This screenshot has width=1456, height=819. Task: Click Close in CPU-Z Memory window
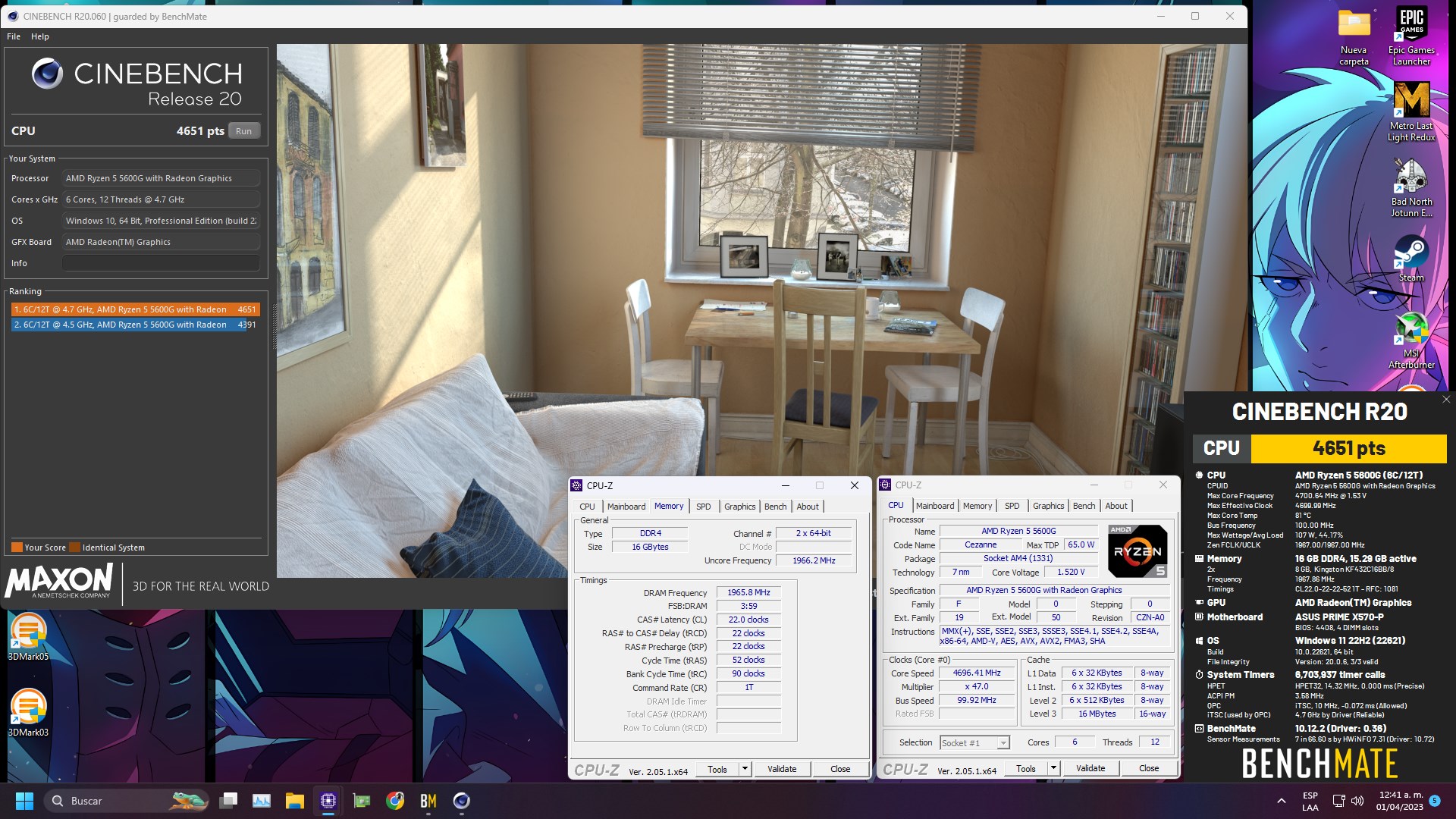click(840, 769)
